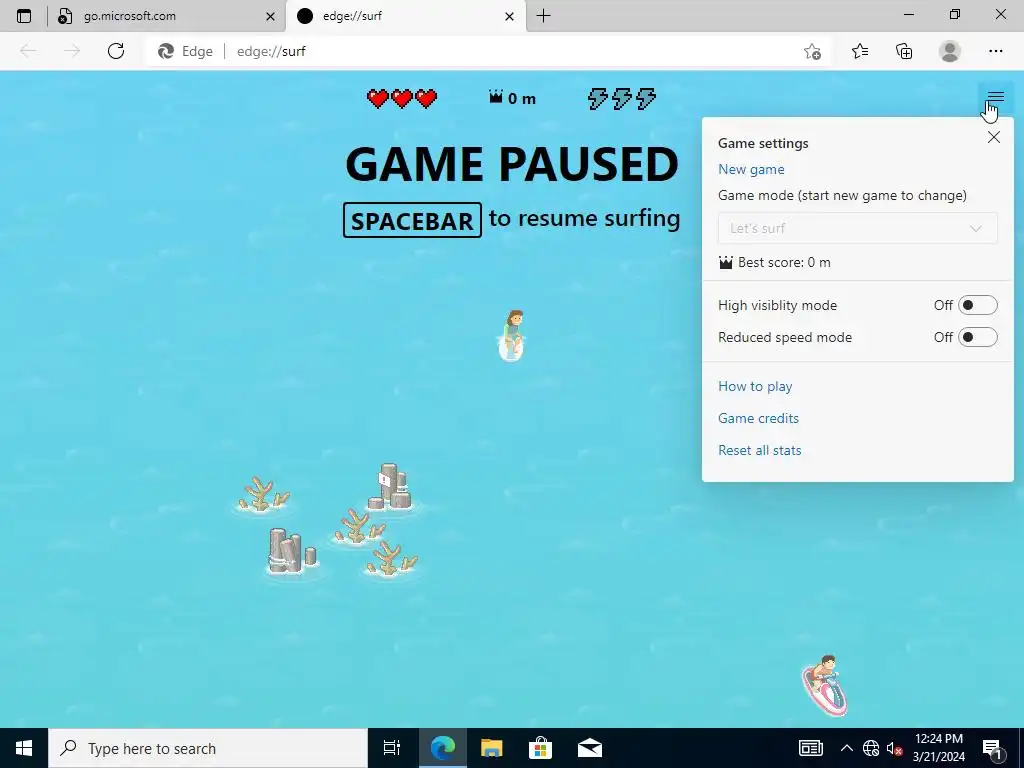The width and height of the screenshot is (1024, 768).
Task: Open Edge Settings and more menu
Action: pos(995,51)
